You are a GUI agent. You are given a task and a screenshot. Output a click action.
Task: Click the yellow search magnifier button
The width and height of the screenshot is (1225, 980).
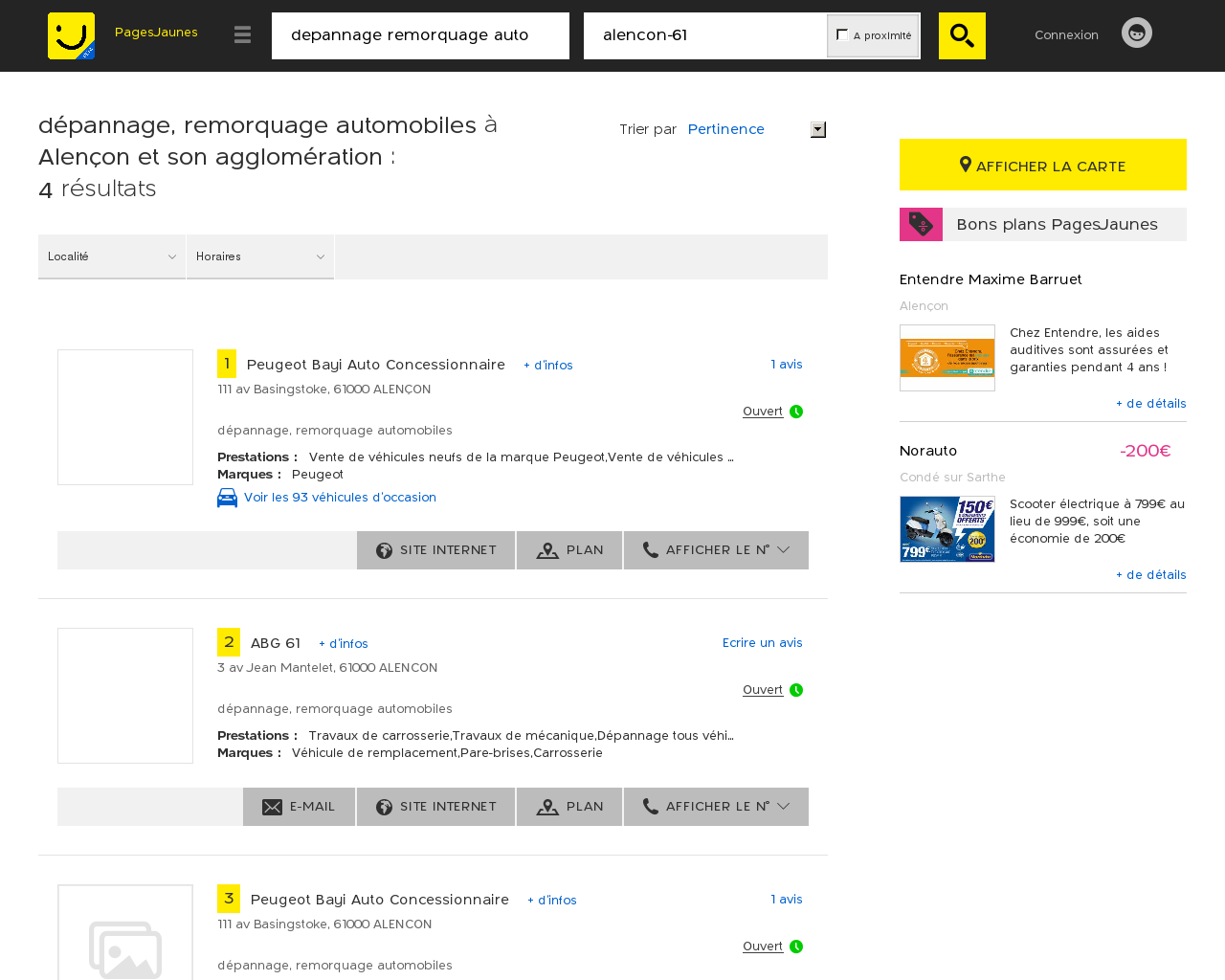[x=962, y=35]
